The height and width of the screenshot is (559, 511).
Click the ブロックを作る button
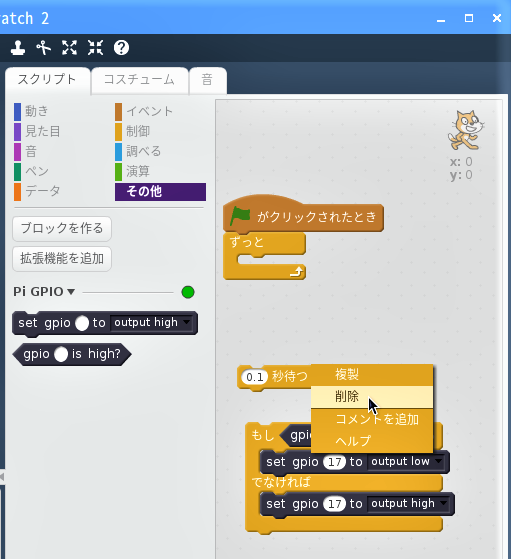click(62, 228)
